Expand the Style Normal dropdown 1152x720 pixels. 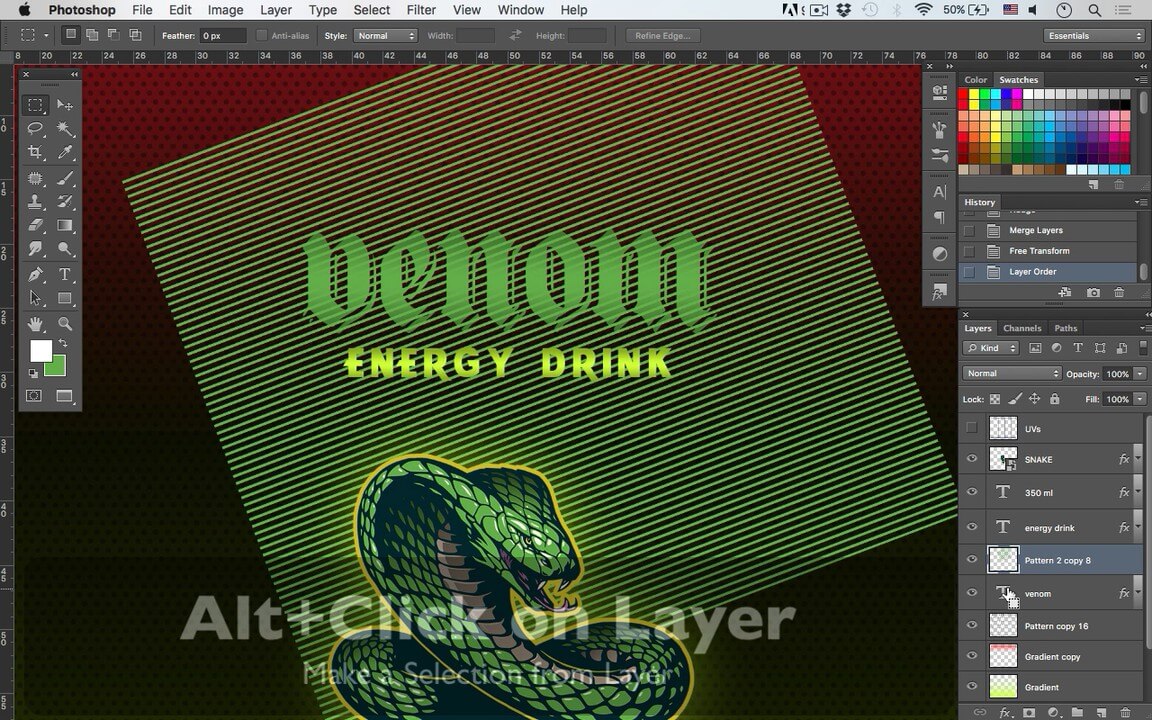point(385,36)
